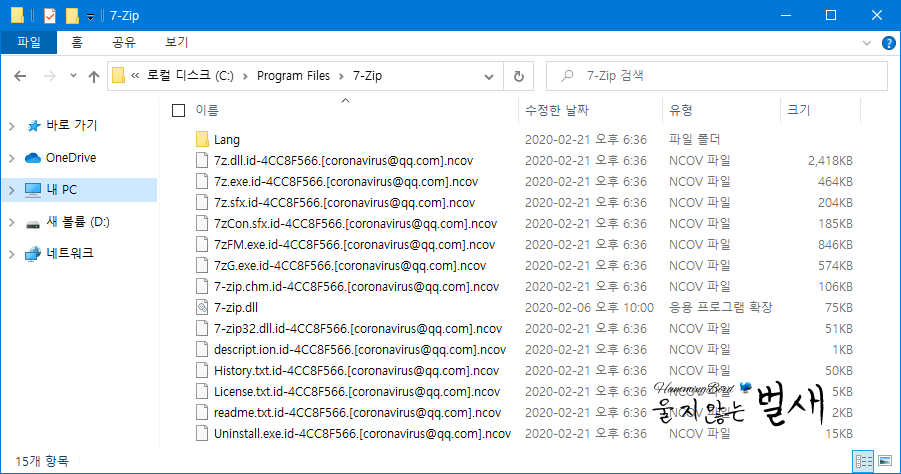Select 내 PC in navigation pane

tap(61, 190)
